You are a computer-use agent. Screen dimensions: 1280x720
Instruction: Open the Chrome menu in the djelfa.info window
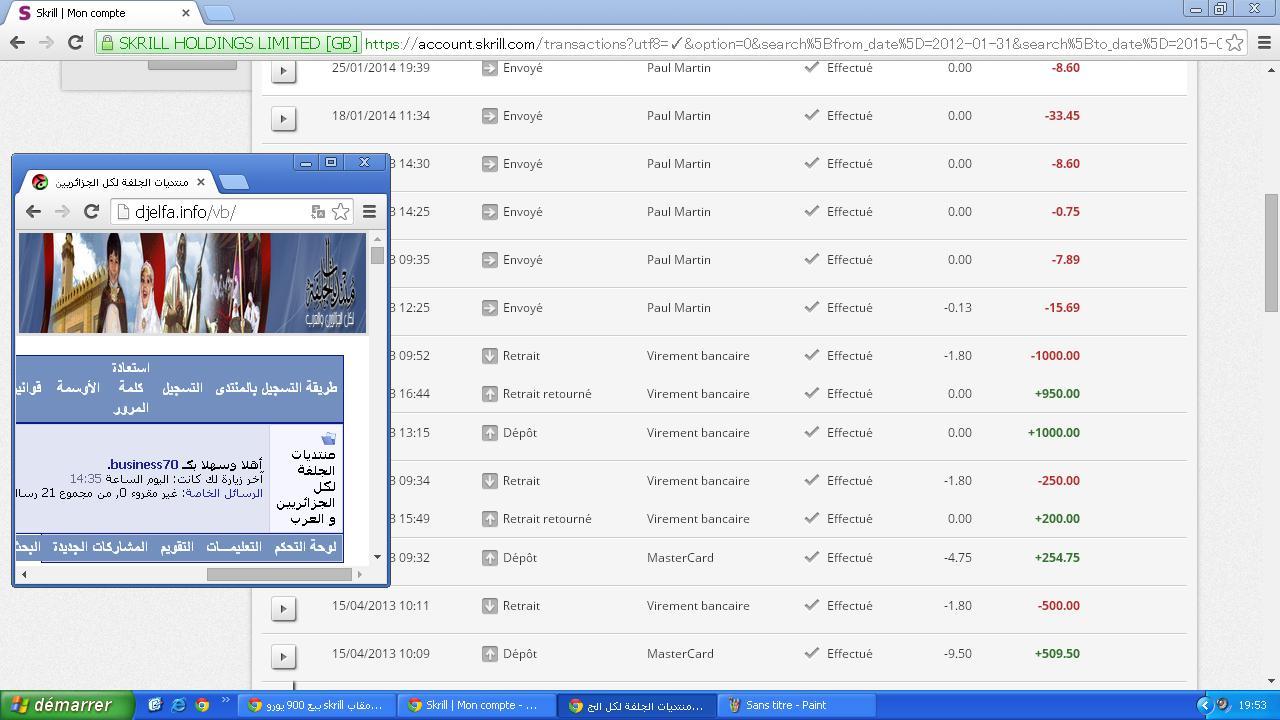[369, 211]
